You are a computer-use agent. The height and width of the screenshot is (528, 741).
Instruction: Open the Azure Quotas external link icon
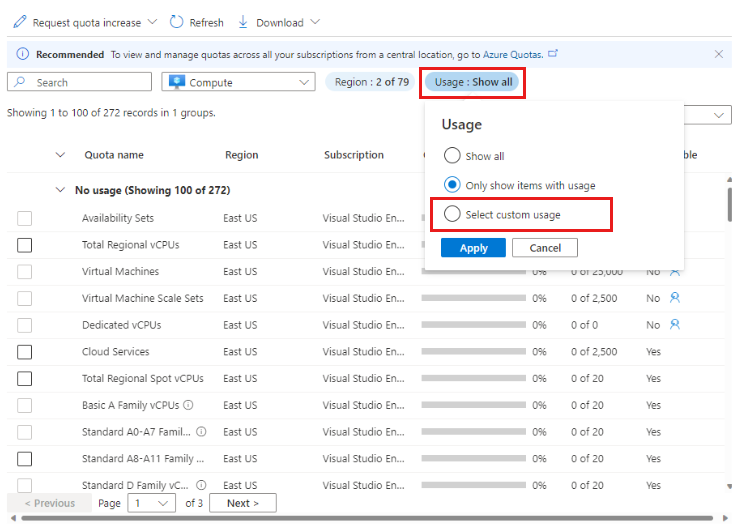pos(553,54)
